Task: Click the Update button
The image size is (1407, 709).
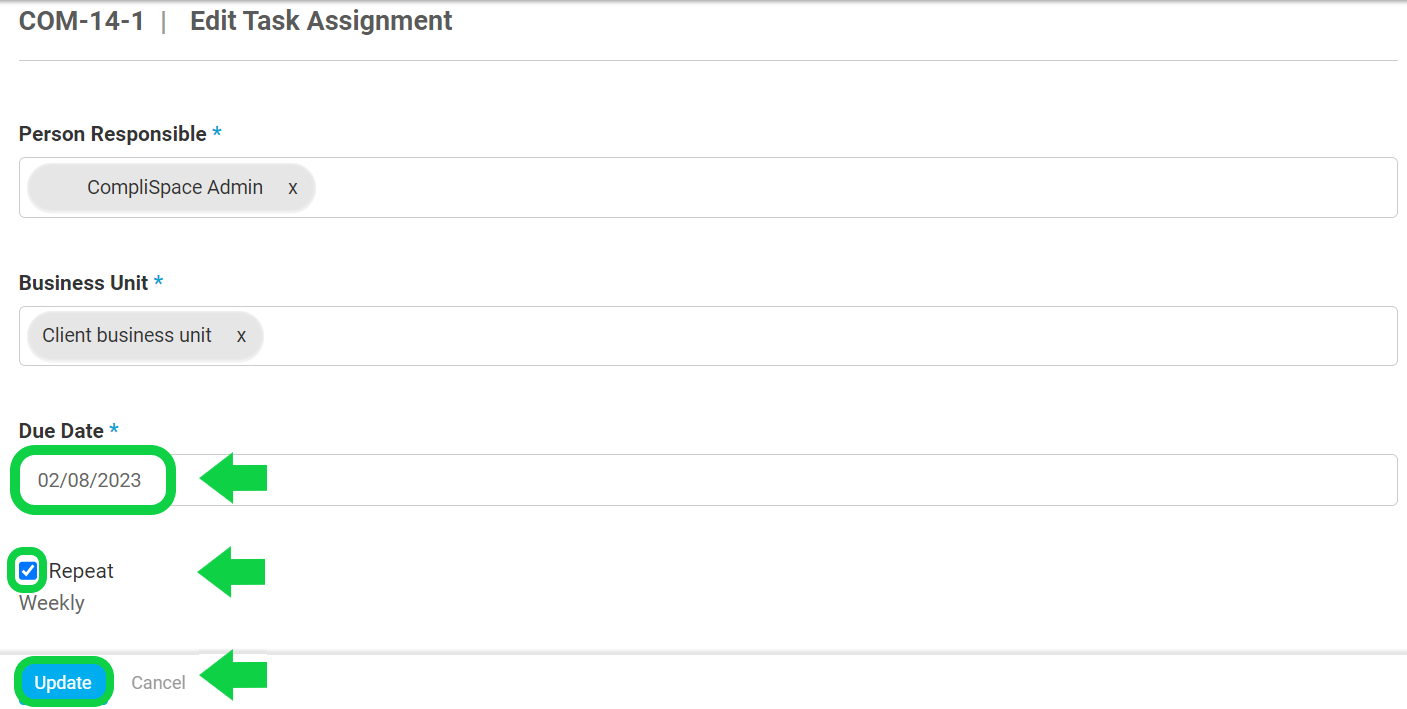Action: (63, 683)
